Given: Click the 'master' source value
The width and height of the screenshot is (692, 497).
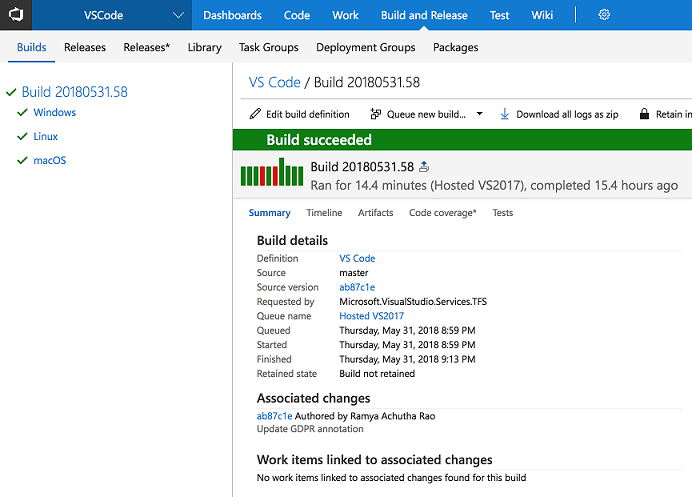Looking at the screenshot, I should [354, 273].
